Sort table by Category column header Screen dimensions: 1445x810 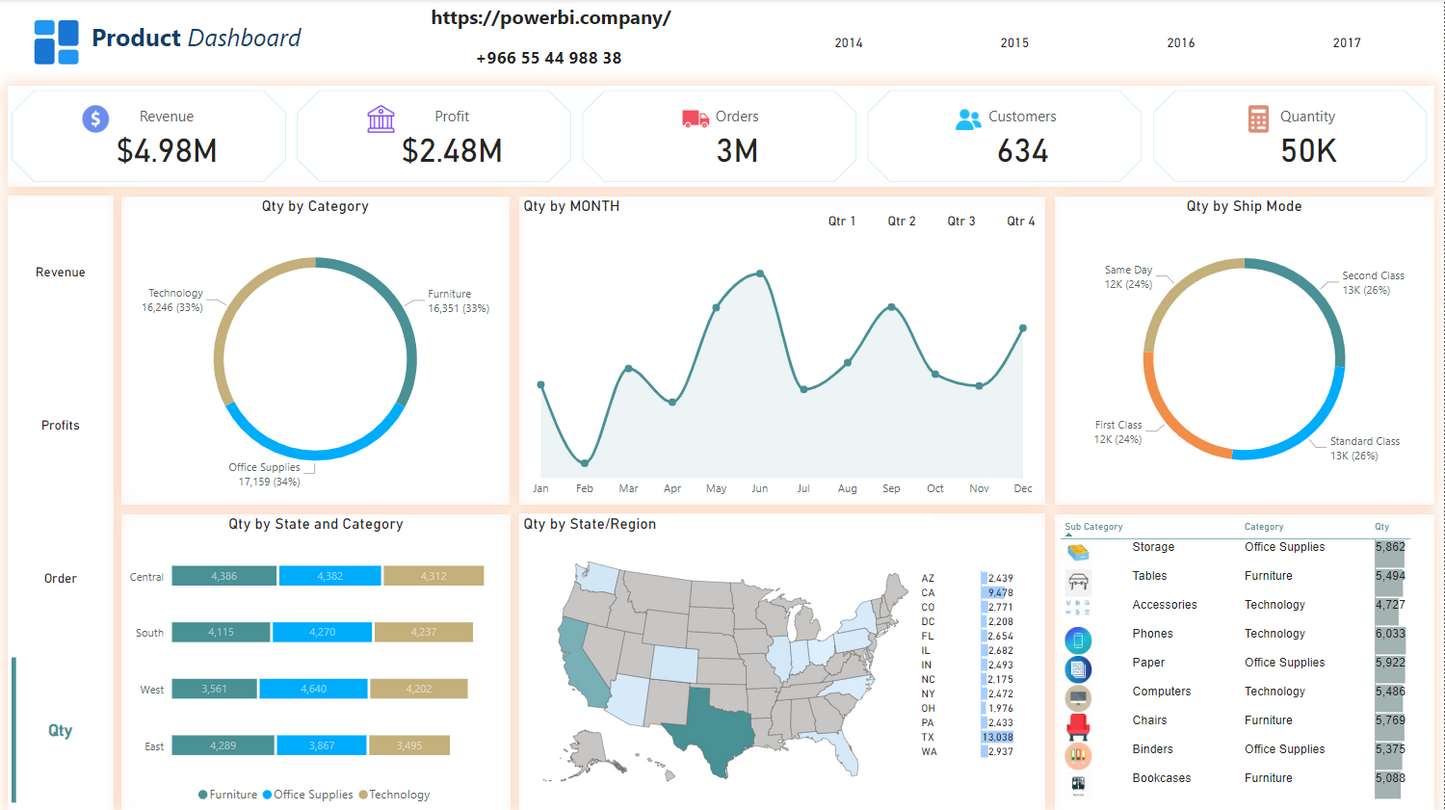coord(1263,527)
